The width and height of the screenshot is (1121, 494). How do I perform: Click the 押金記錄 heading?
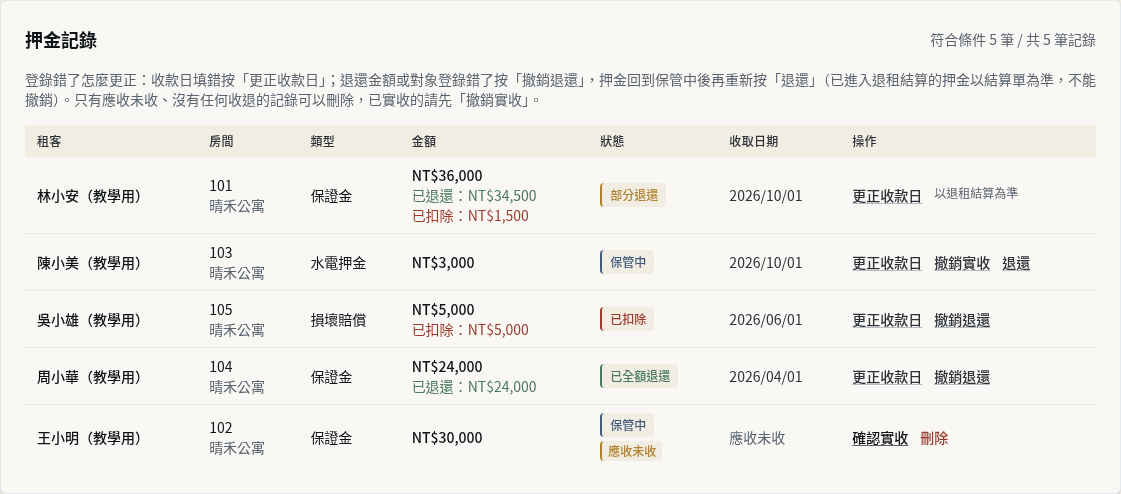click(61, 41)
